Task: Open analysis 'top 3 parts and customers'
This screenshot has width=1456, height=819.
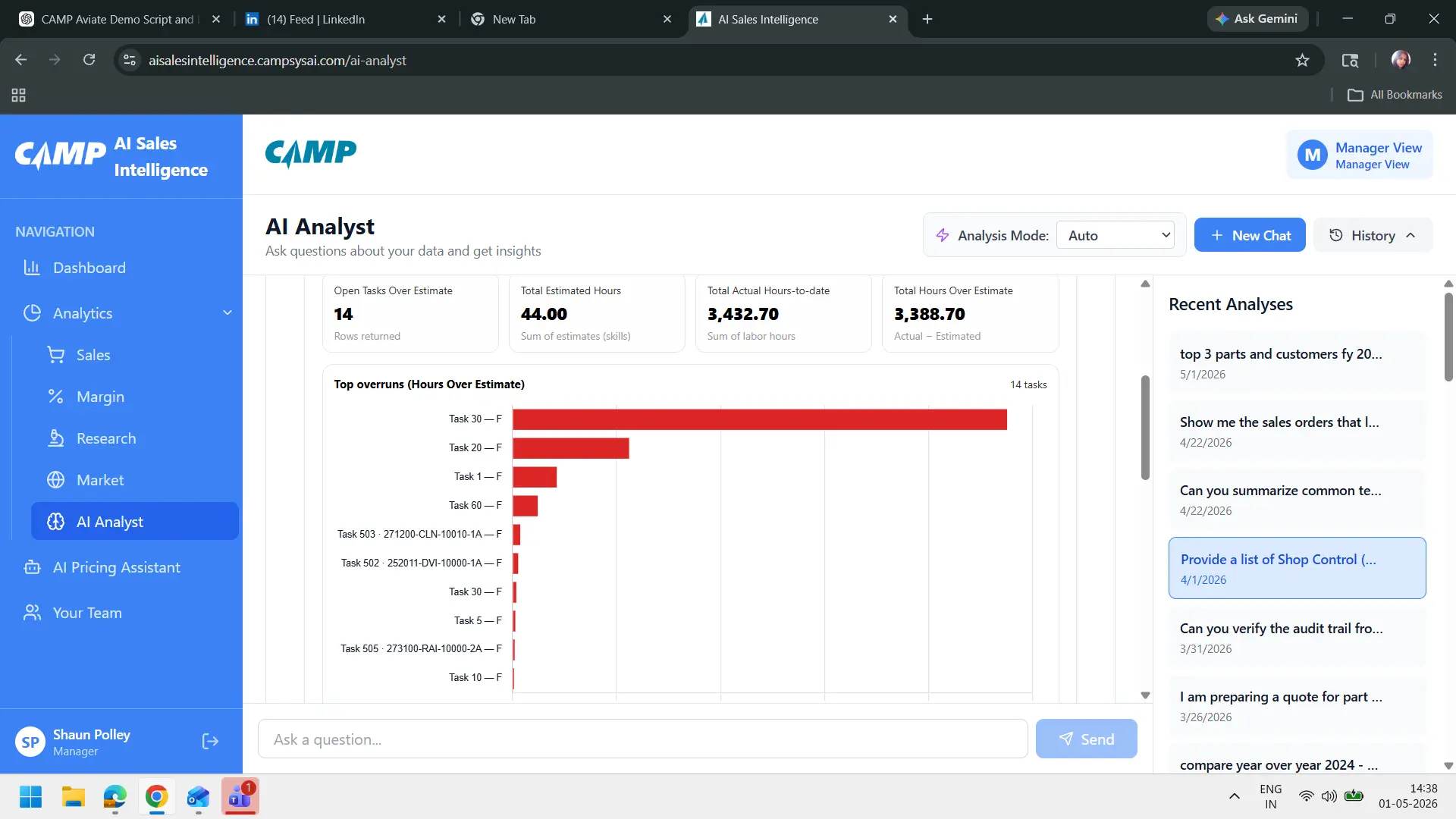Action: [x=1297, y=362]
